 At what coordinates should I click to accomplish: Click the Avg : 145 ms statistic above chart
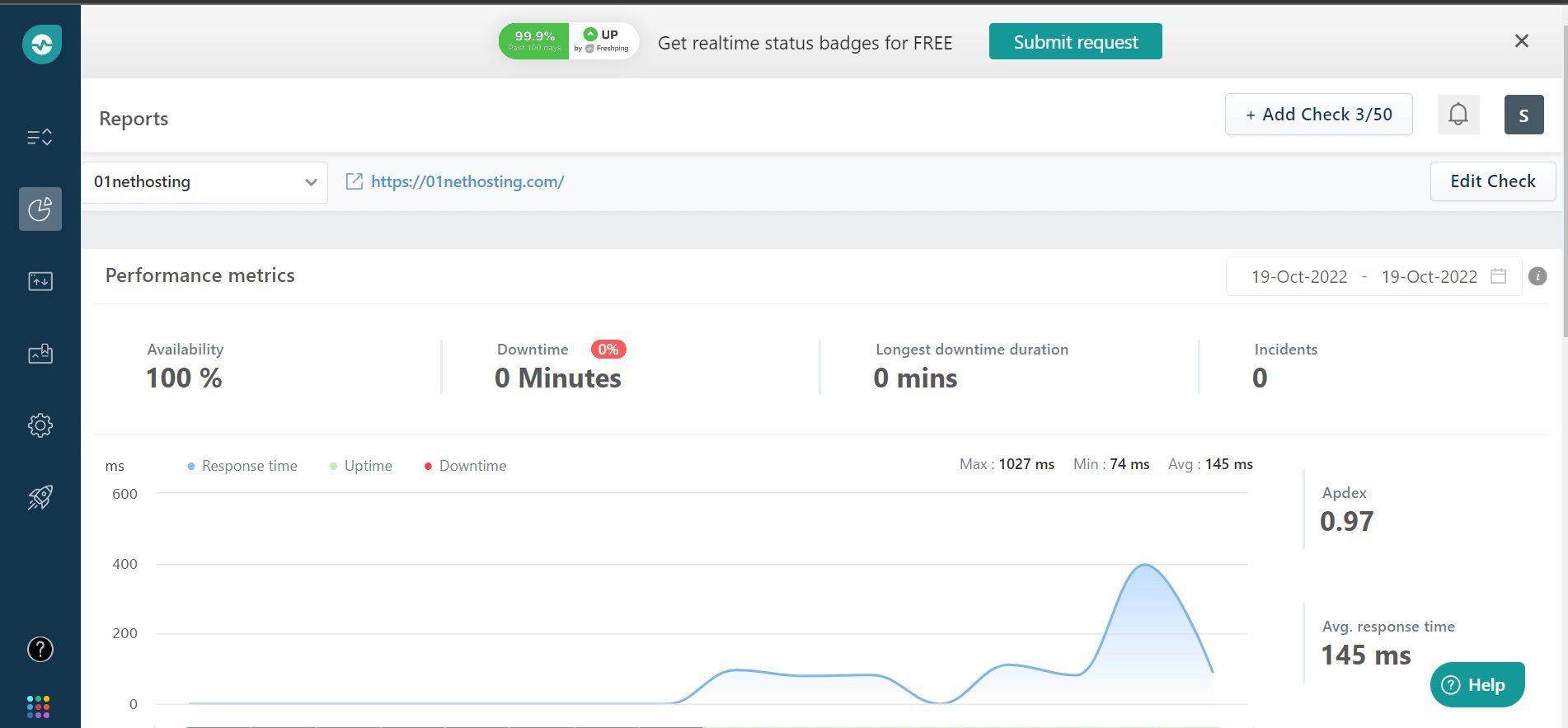click(1210, 464)
